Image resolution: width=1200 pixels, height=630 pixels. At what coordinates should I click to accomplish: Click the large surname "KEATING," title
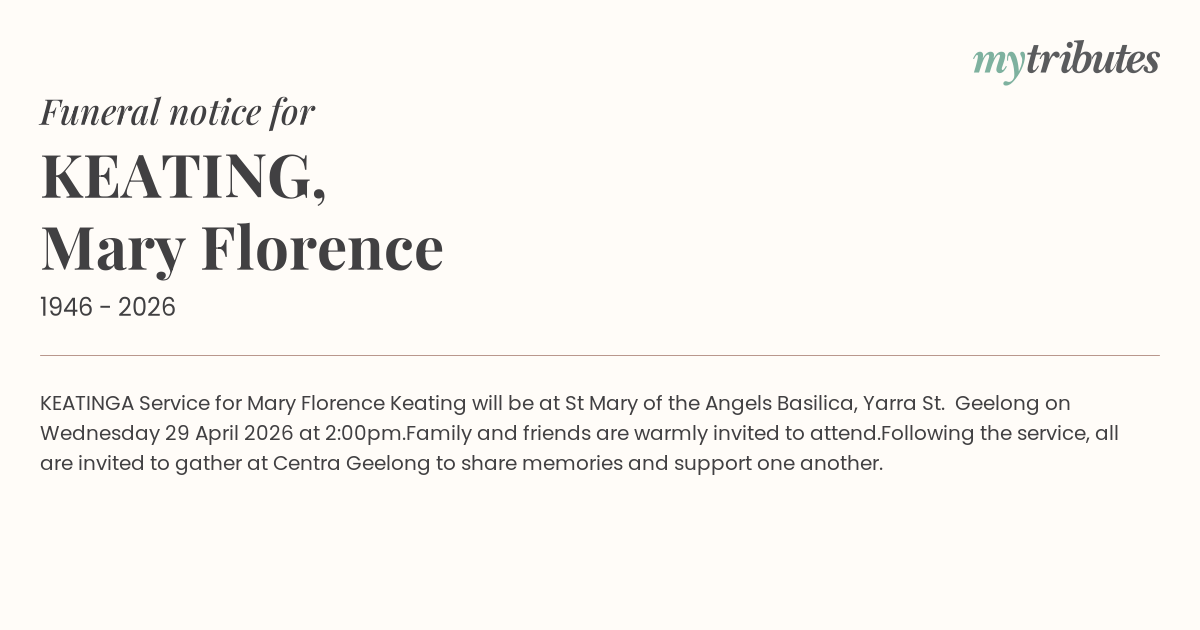click(x=183, y=176)
